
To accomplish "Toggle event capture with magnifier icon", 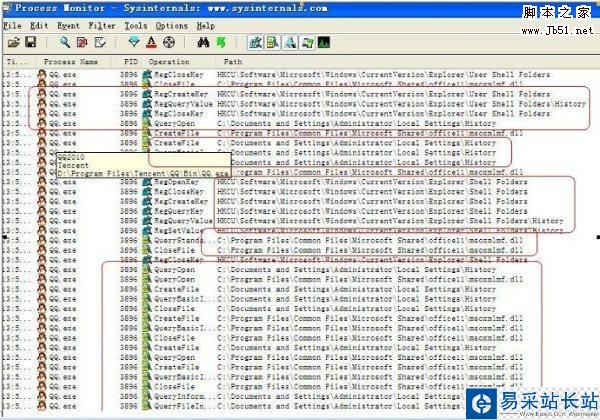I will (x=65, y=42).
